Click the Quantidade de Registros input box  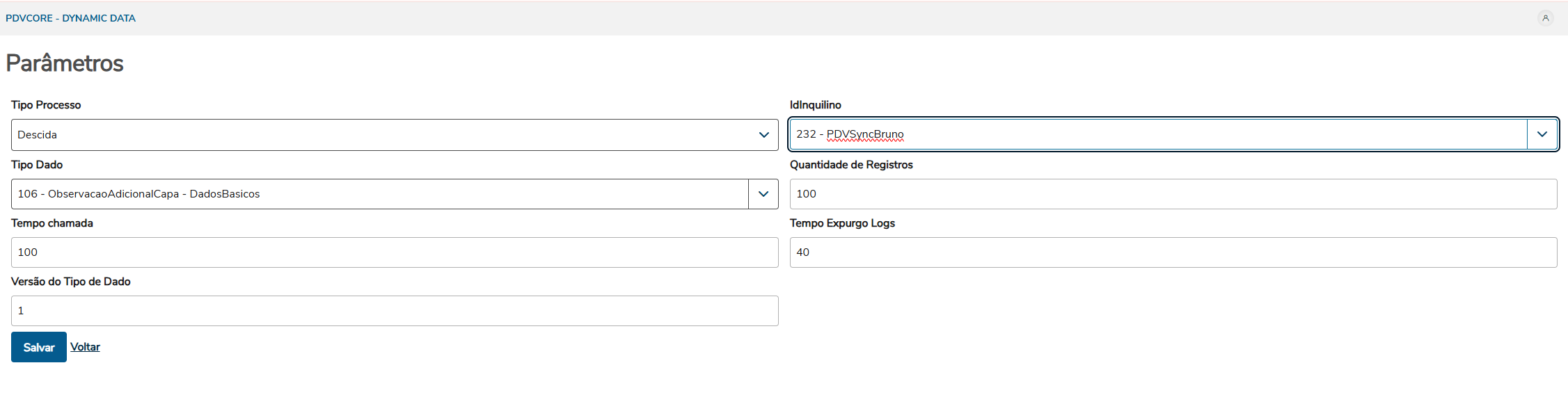pyautogui.click(x=1173, y=194)
